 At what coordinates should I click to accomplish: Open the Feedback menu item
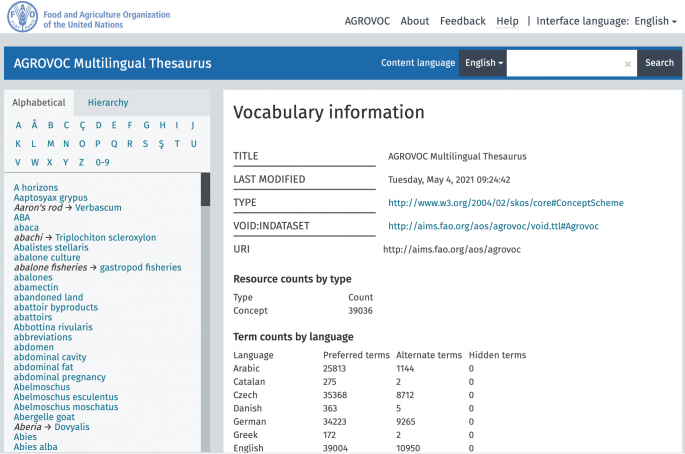point(463,21)
